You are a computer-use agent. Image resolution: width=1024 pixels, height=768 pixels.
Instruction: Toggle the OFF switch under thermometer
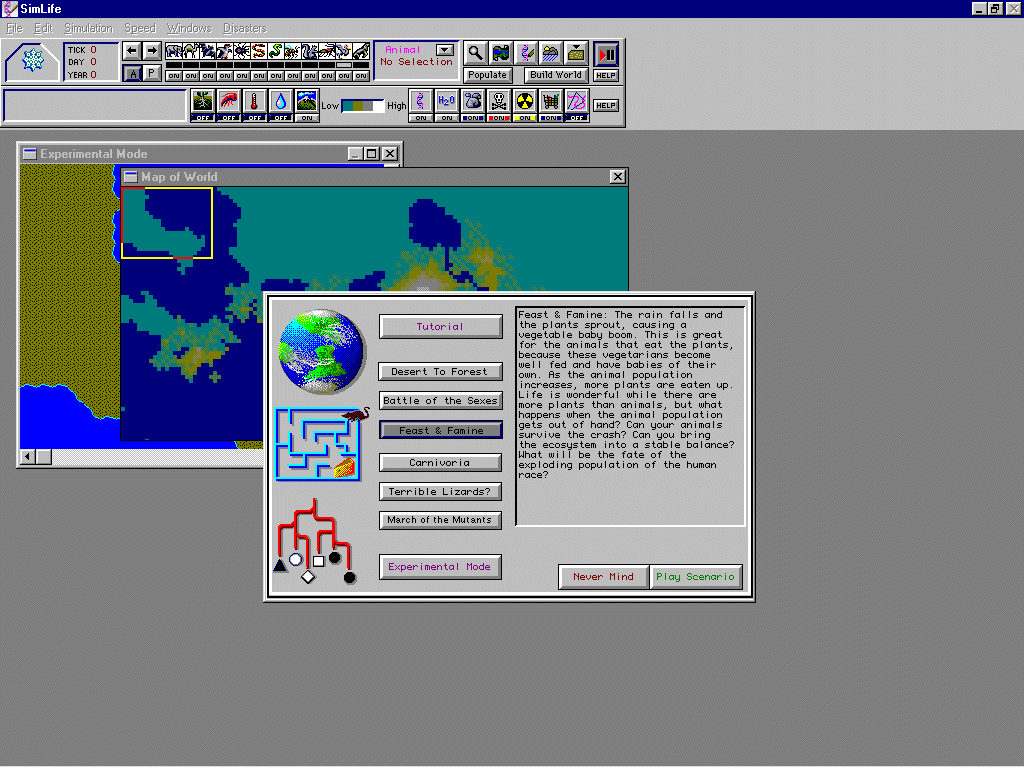tap(255, 118)
